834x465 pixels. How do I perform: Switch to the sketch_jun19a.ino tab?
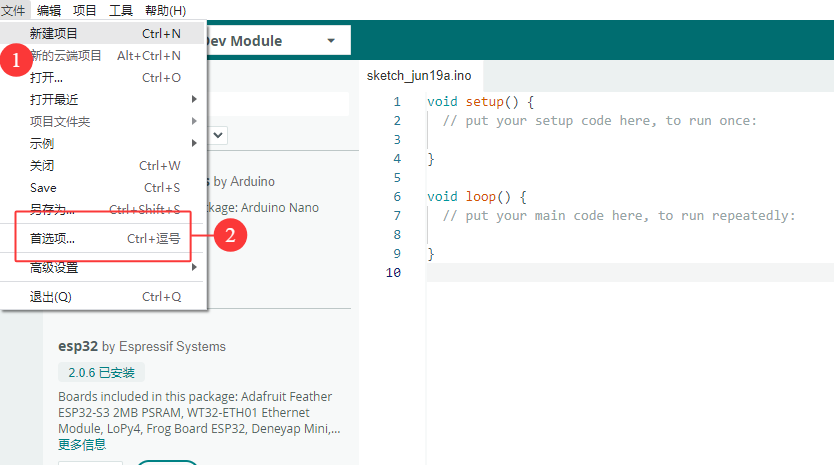419,76
